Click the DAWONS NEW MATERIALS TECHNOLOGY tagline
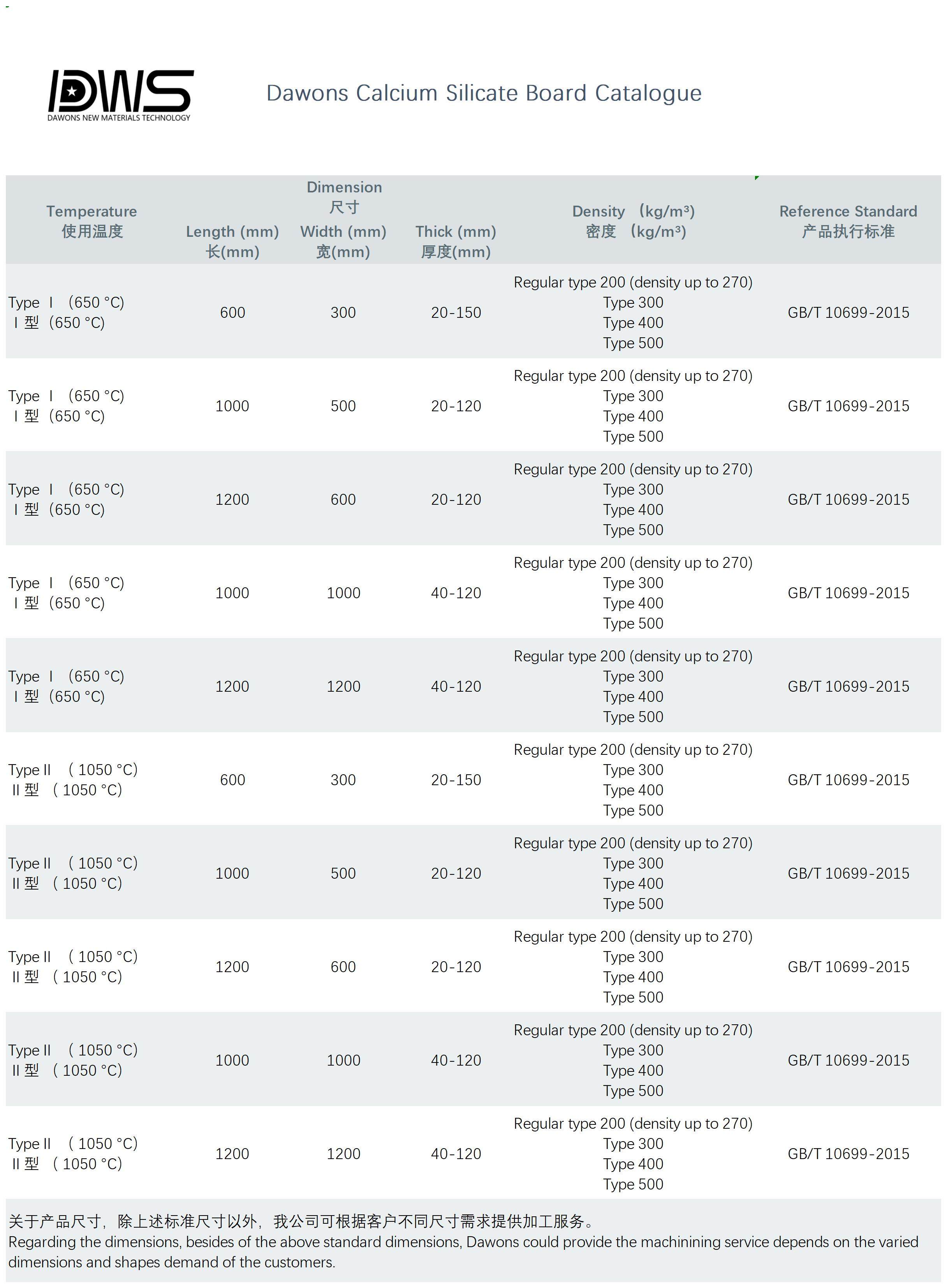This screenshot has width=947, height=1288. coord(119,118)
